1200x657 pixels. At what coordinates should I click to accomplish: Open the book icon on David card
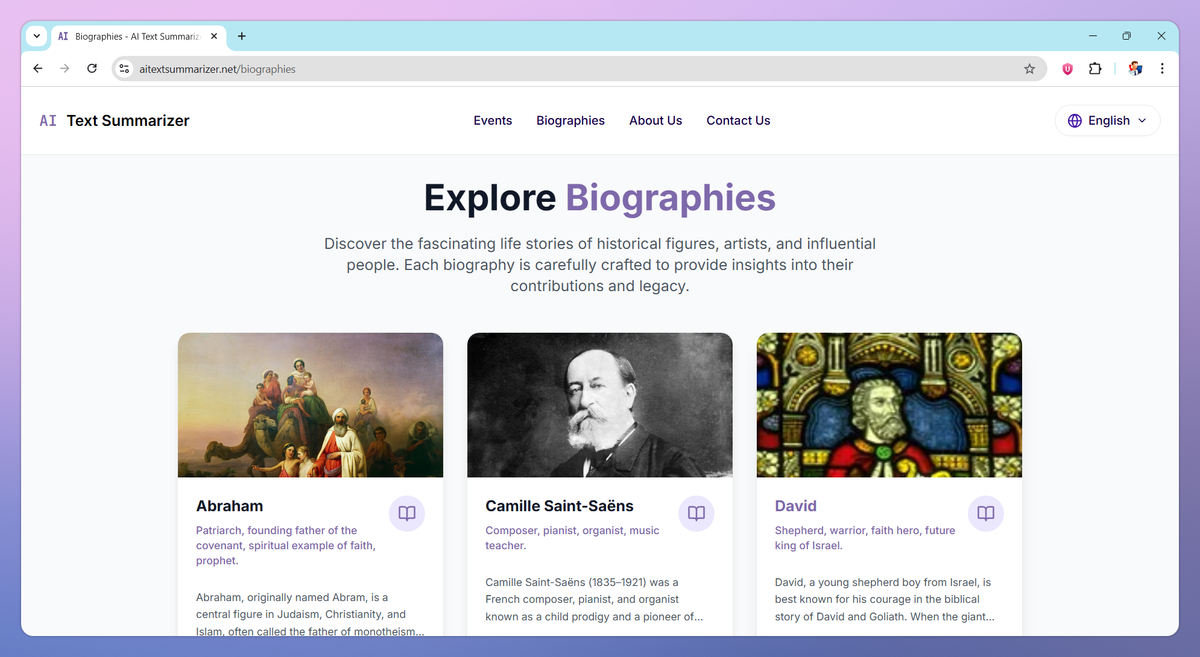pos(986,513)
